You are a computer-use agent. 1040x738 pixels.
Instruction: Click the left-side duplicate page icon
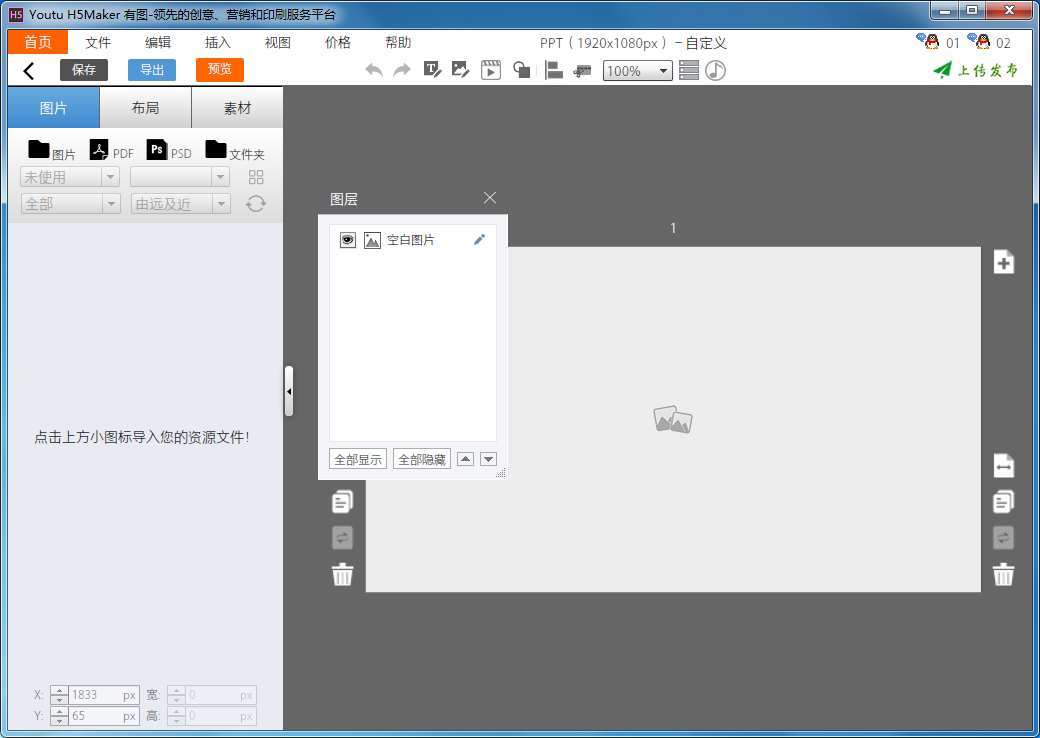coord(342,502)
